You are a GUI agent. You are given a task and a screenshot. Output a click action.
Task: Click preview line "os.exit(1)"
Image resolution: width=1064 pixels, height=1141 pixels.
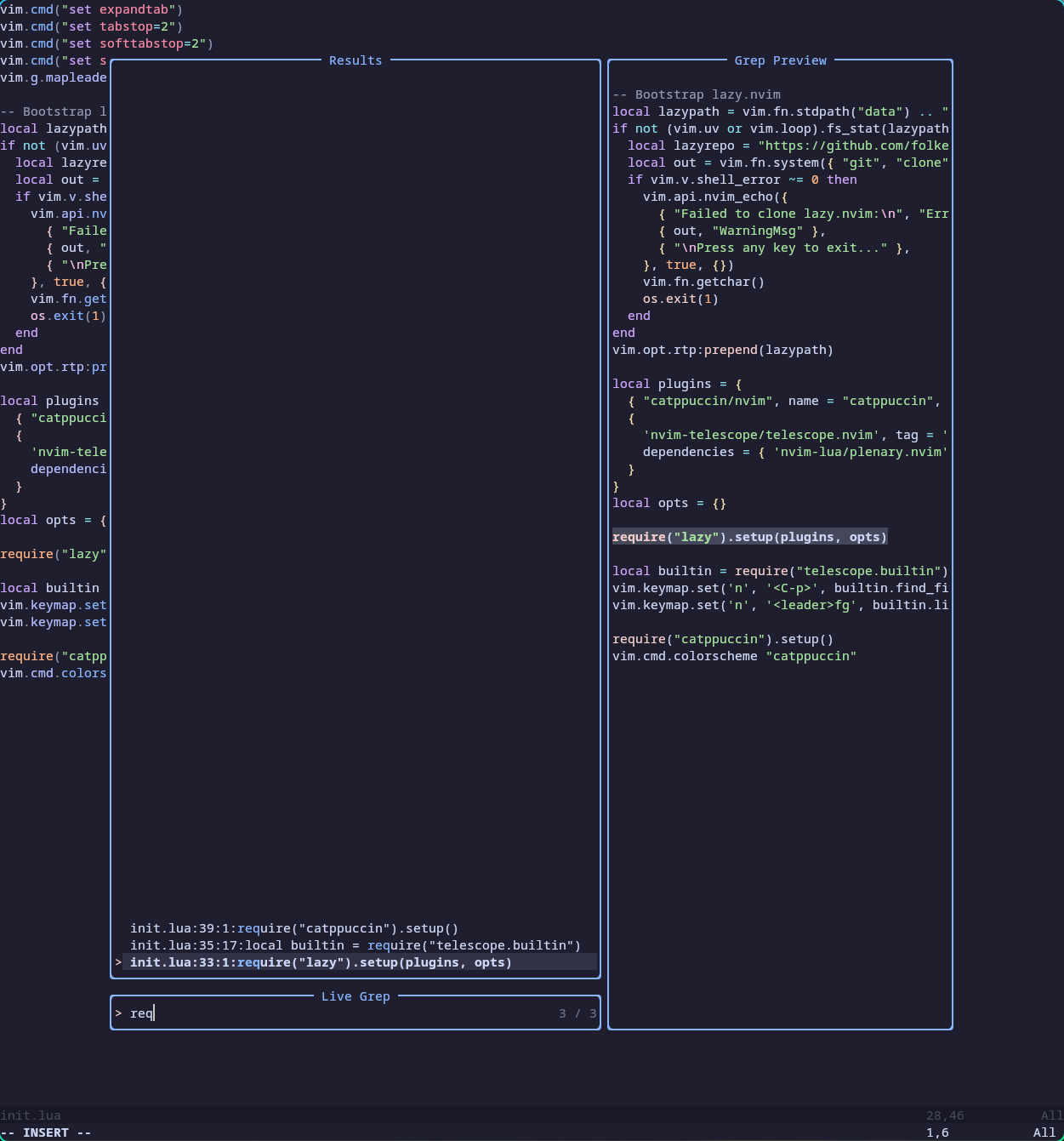(680, 299)
